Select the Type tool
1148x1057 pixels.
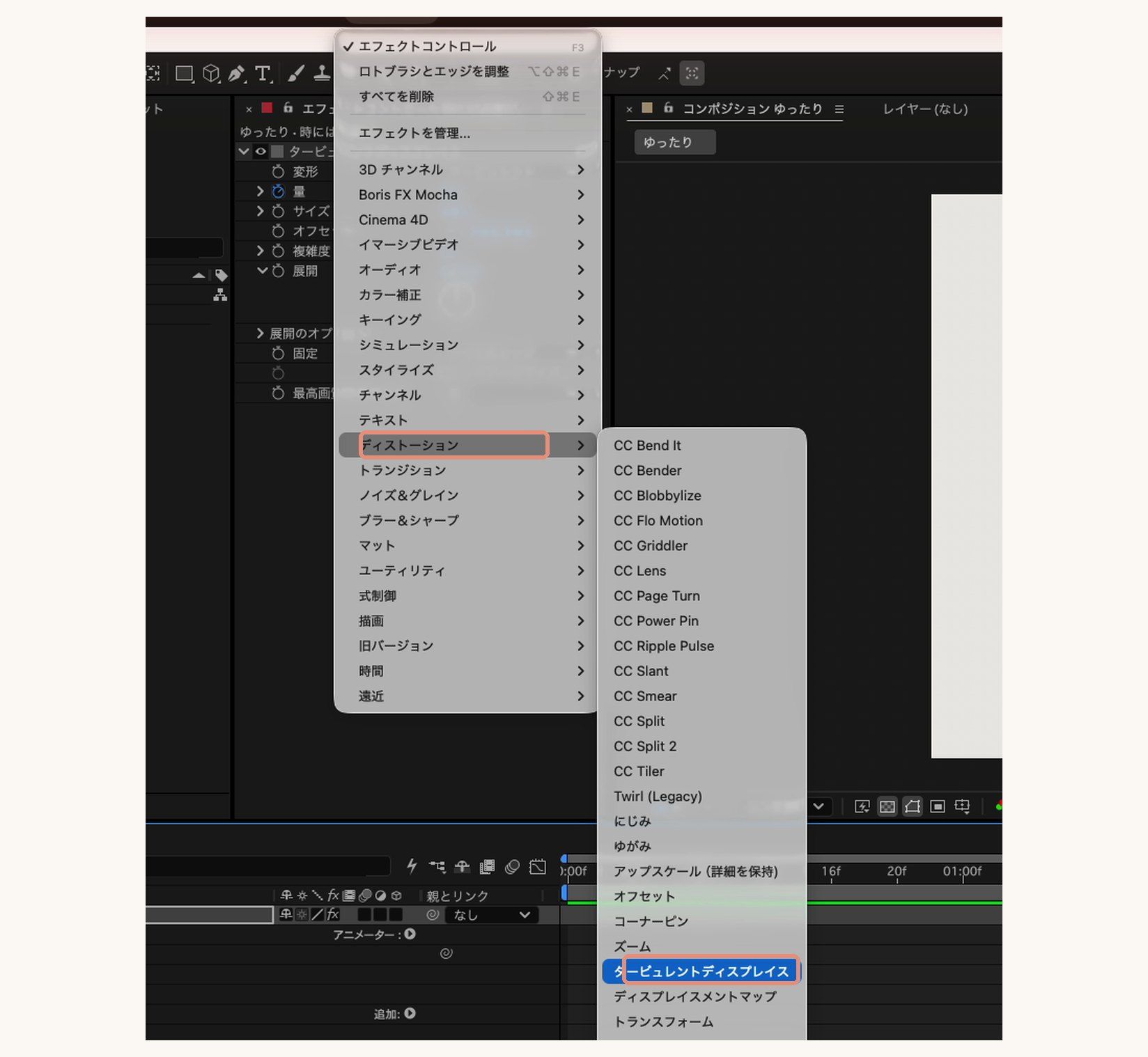pyautogui.click(x=263, y=73)
